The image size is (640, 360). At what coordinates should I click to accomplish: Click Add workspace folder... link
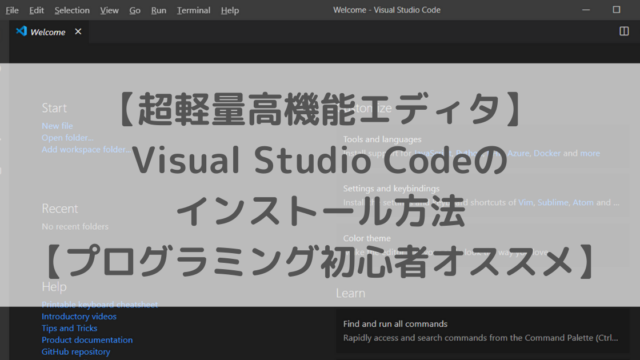click(86, 149)
